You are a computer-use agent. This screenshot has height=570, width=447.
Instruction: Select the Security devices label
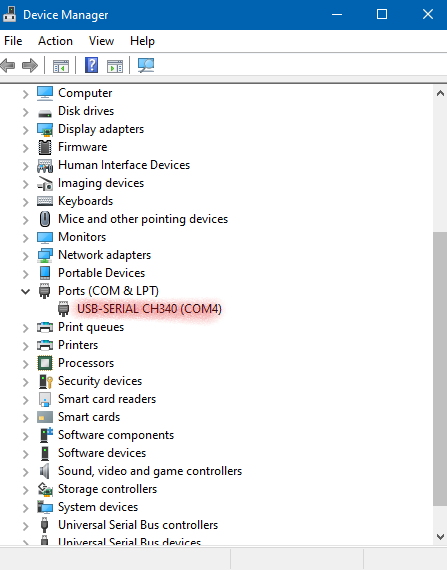tap(100, 381)
